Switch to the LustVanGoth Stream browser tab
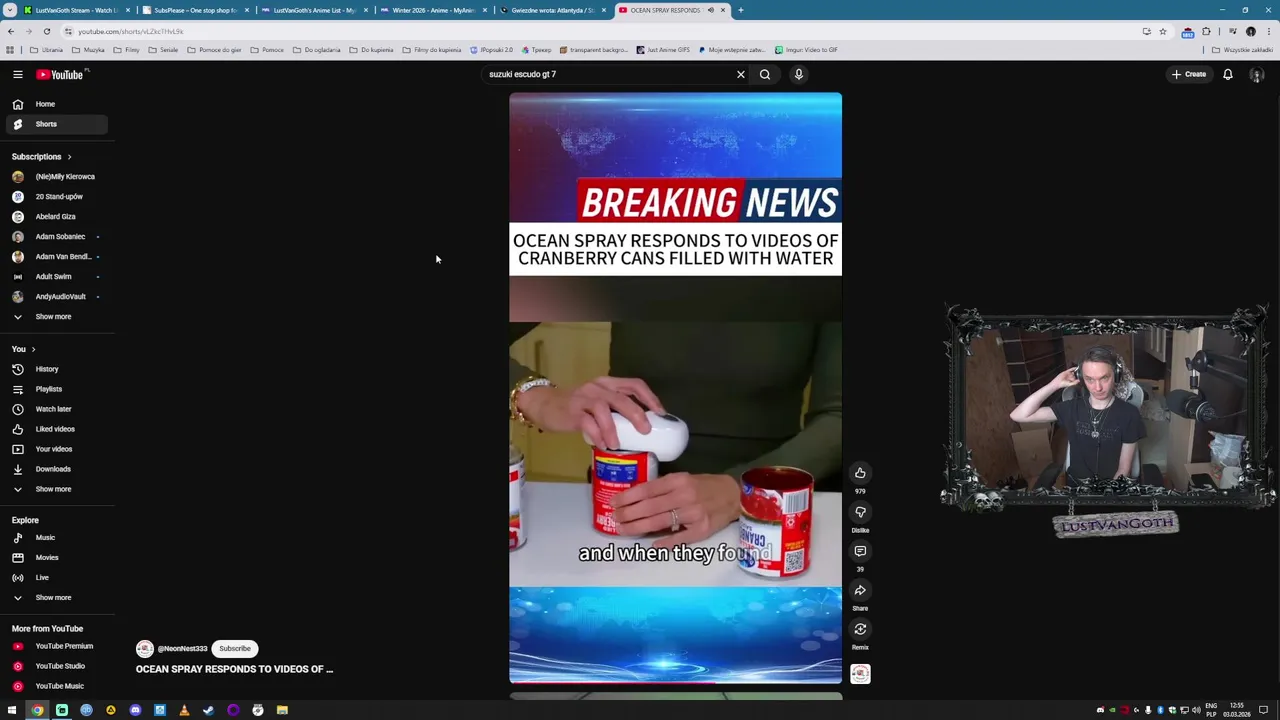This screenshot has width=1280, height=720. pos(76,10)
